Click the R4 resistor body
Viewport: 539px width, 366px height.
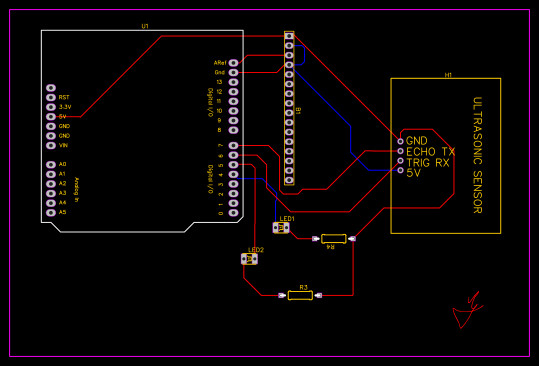point(333,239)
